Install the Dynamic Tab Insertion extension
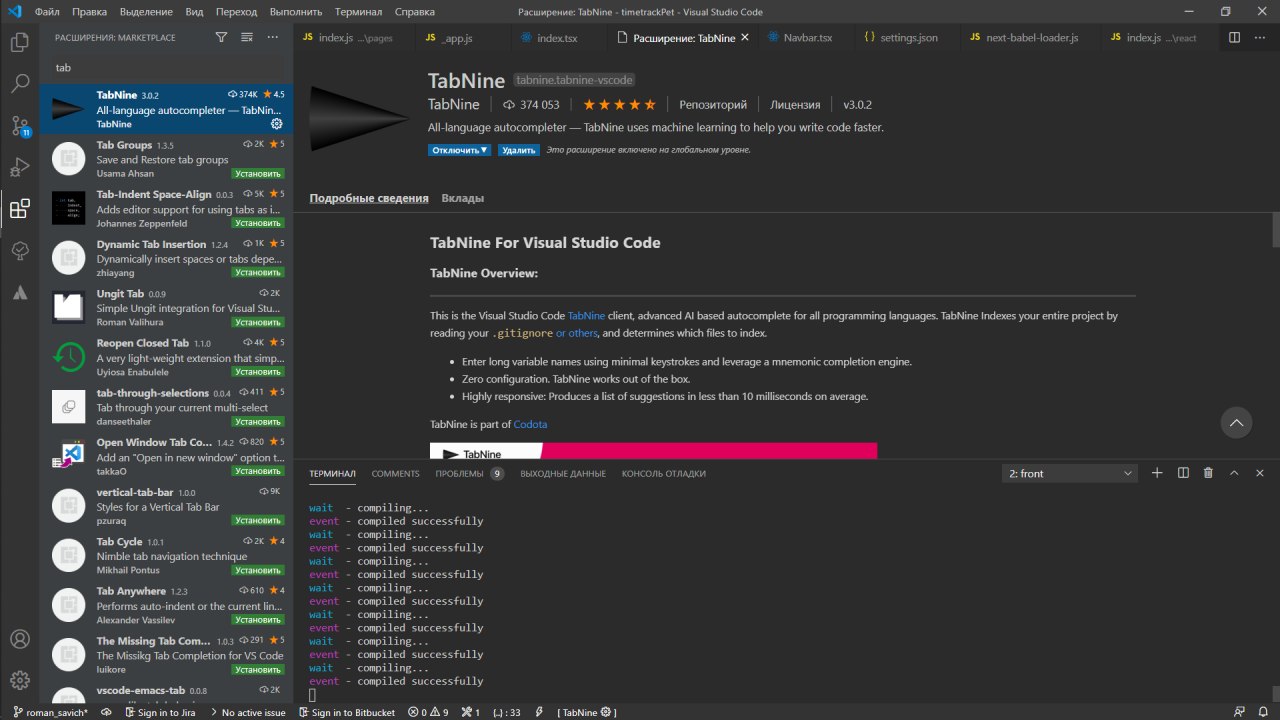The image size is (1280, 720). coord(257,272)
